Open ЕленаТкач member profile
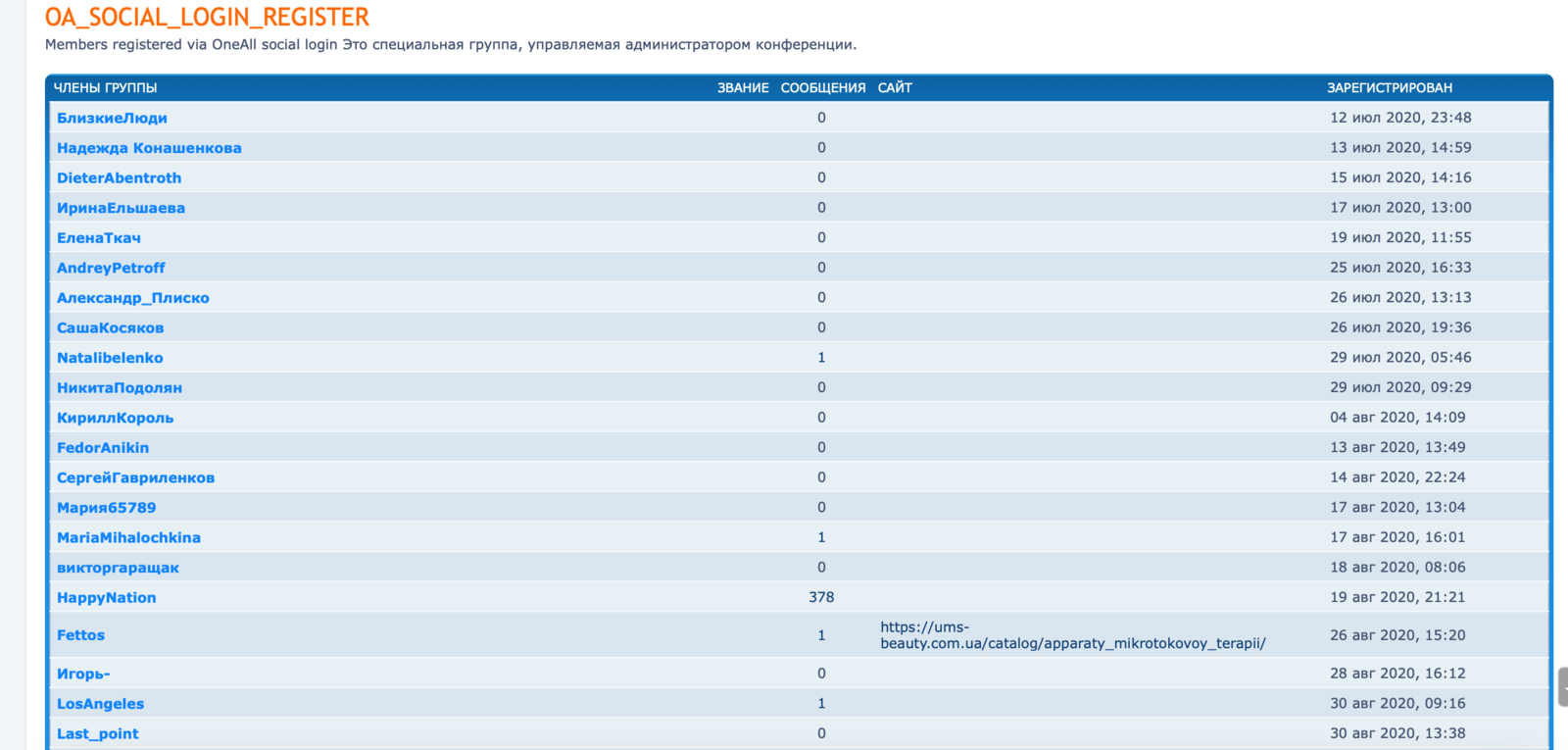1568x750 pixels. pyautogui.click(x=99, y=238)
